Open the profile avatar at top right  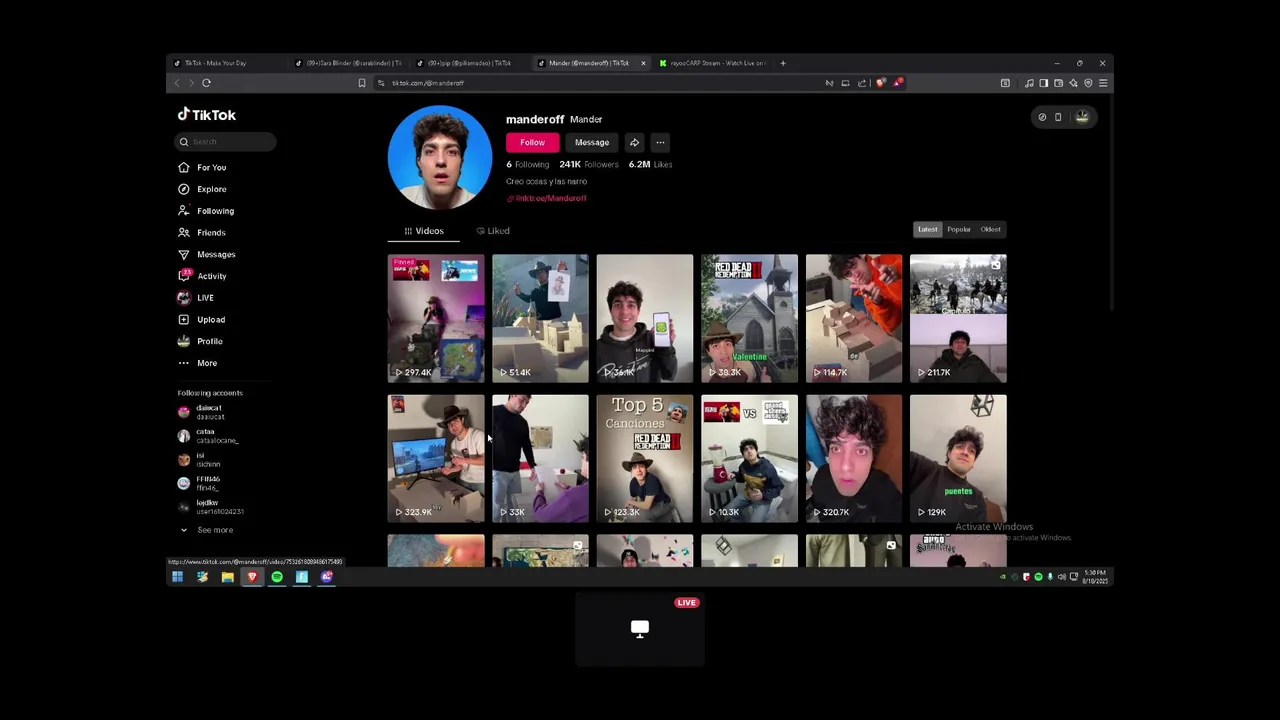click(x=1082, y=117)
